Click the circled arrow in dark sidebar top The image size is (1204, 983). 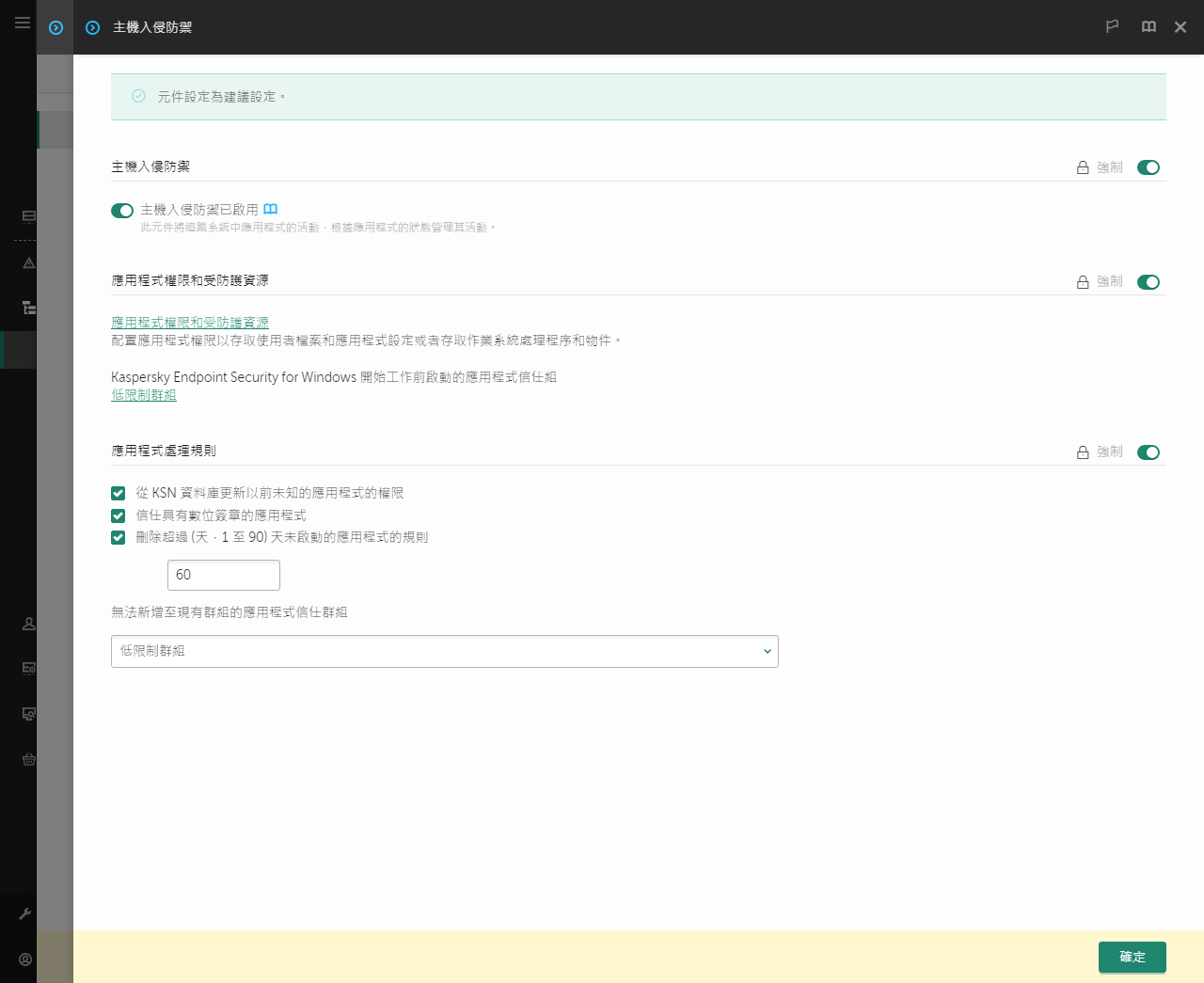tap(55, 27)
